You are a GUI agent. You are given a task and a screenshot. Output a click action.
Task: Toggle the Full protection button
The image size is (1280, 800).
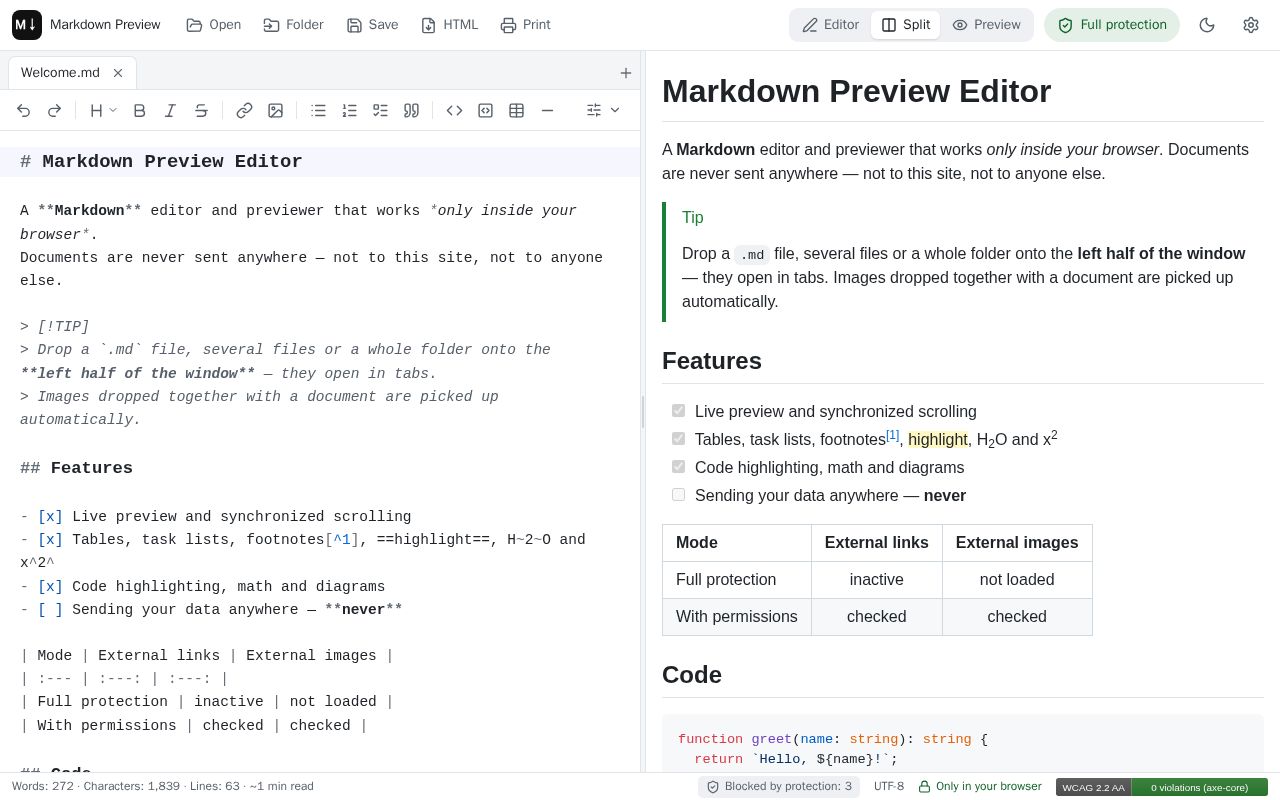pos(1112,25)
